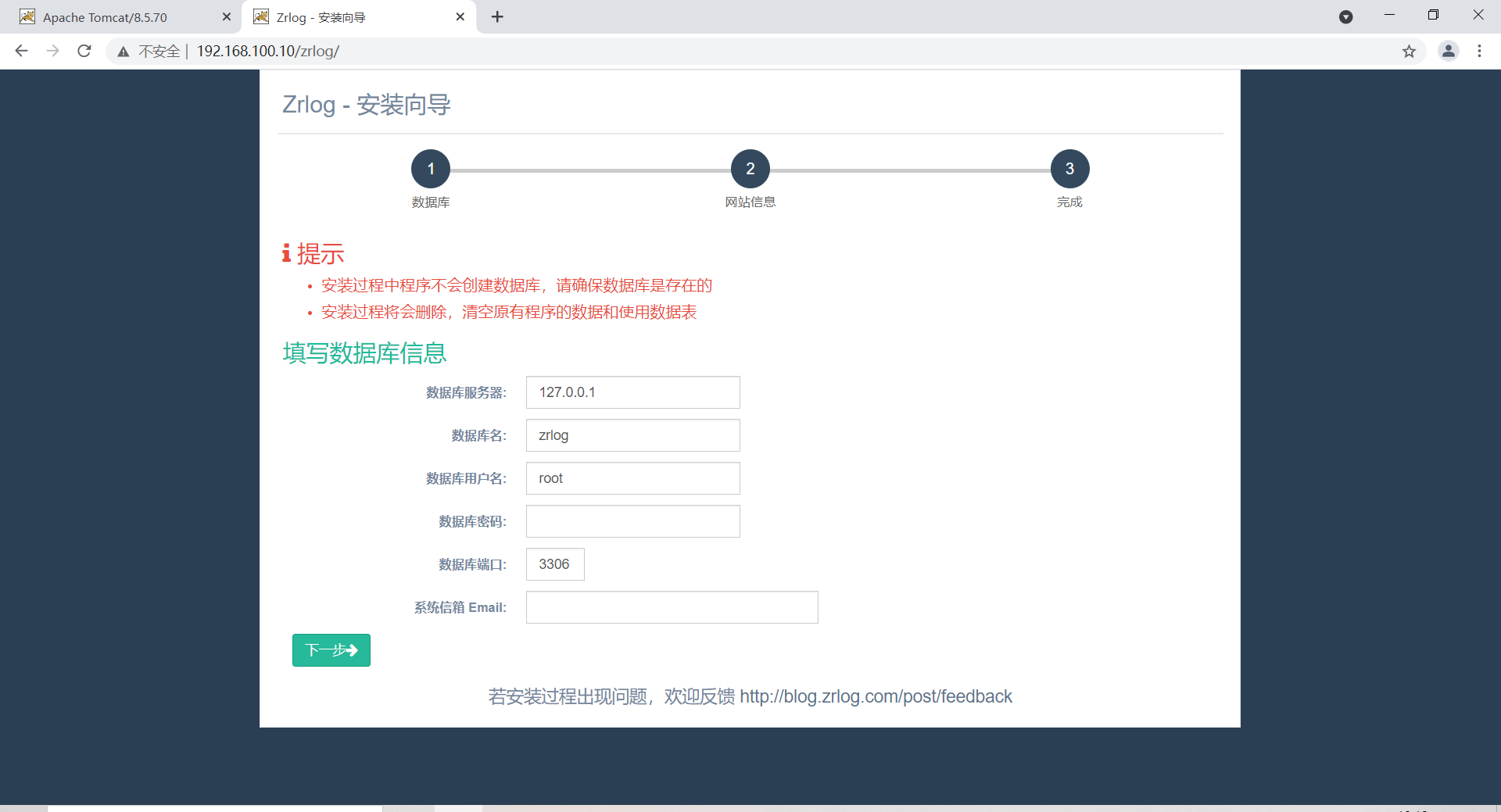Image resolution: width=1501 pixels, height=812 pixels.
Task: Click the 不安全 security label
Action: 159,52
